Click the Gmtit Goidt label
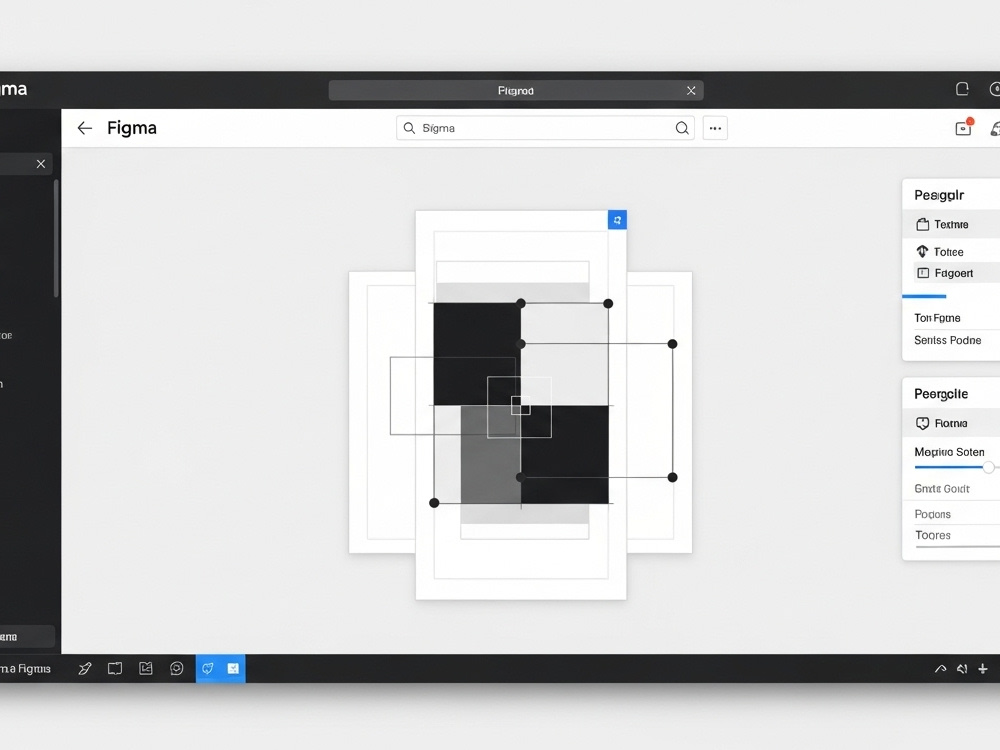This screenshot has height=750, width=1000. [x=941, y=489]
